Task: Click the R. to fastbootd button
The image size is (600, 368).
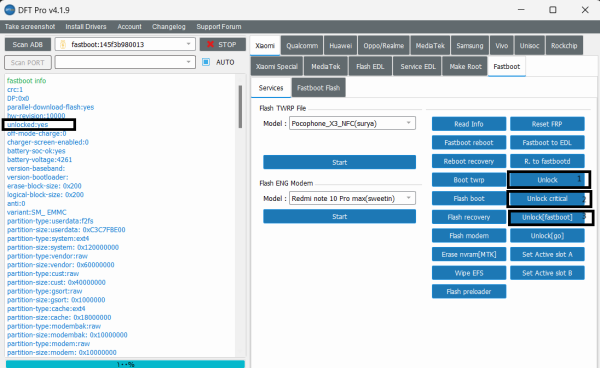Action: click(x=547, y=161)
